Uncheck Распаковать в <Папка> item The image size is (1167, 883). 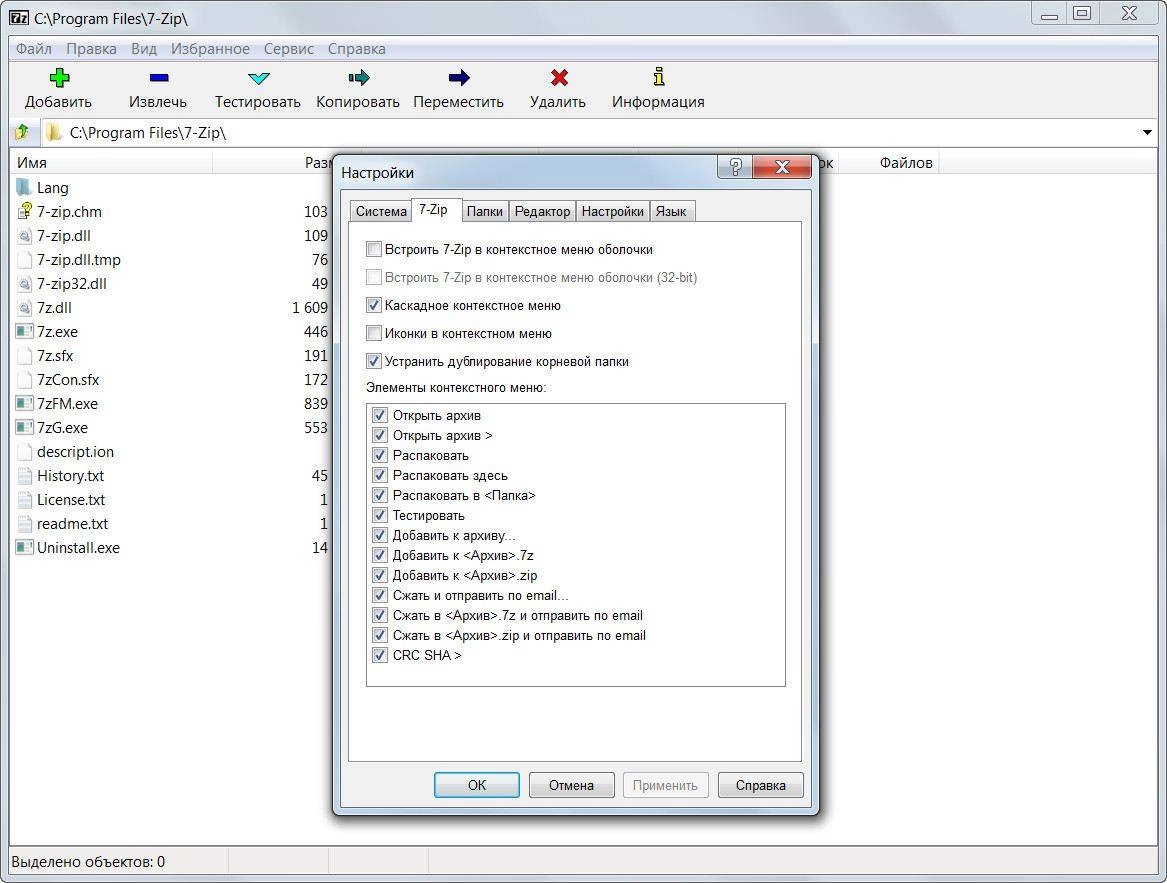point(380,495)
